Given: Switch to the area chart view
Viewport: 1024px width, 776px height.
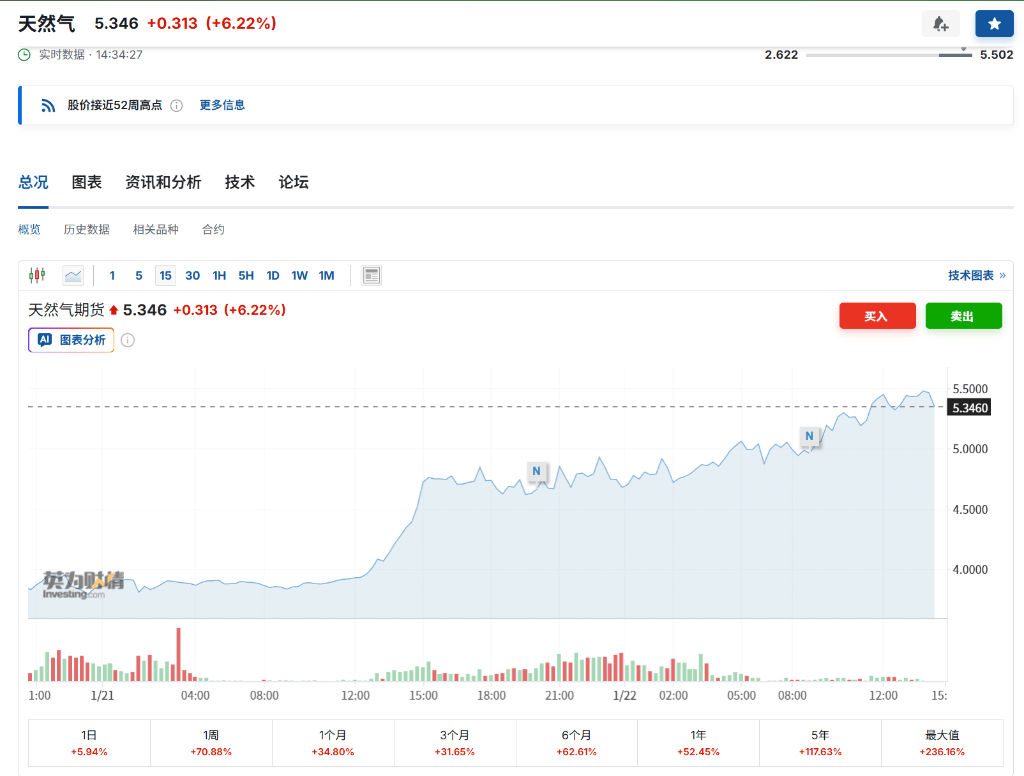Looking at the screenshot, I should click(71, 275).
